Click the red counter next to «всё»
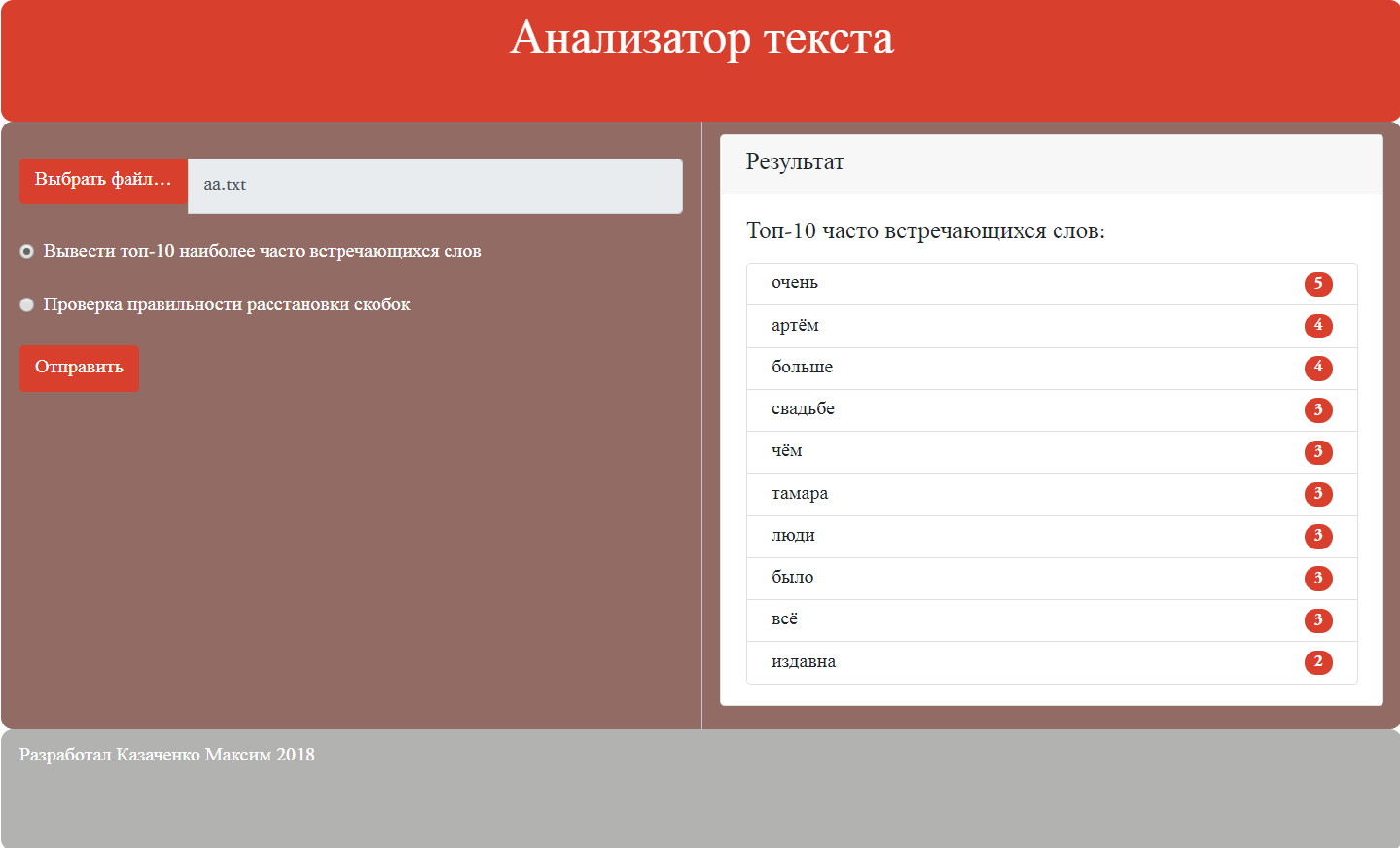 (1318, 619)
